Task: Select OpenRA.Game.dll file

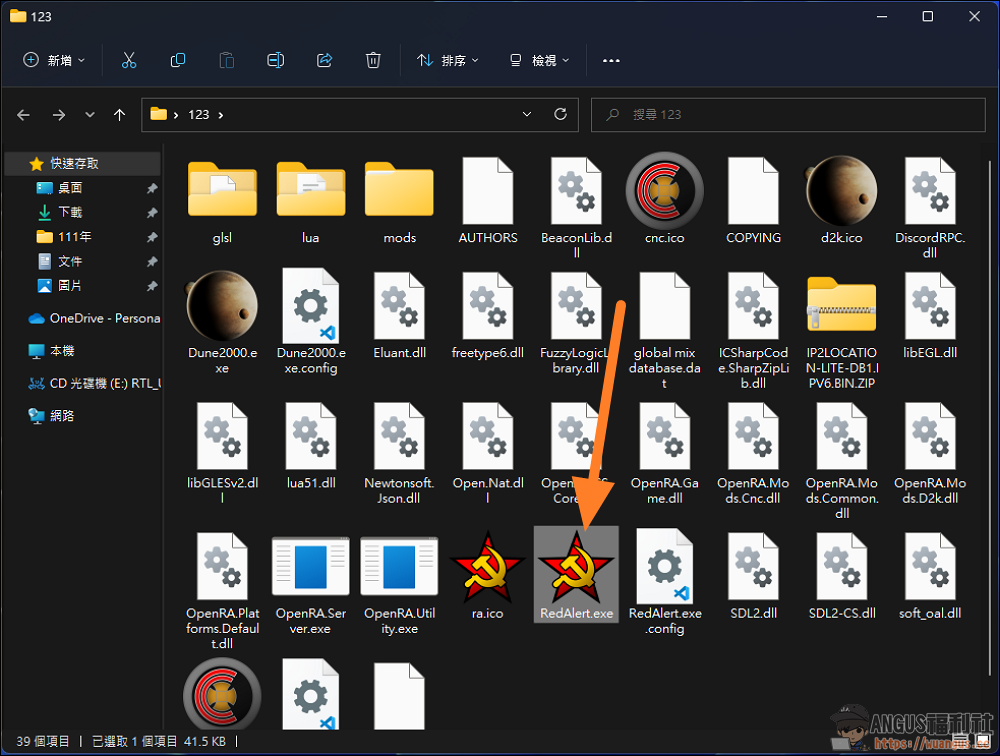Action: coord(665,454)
